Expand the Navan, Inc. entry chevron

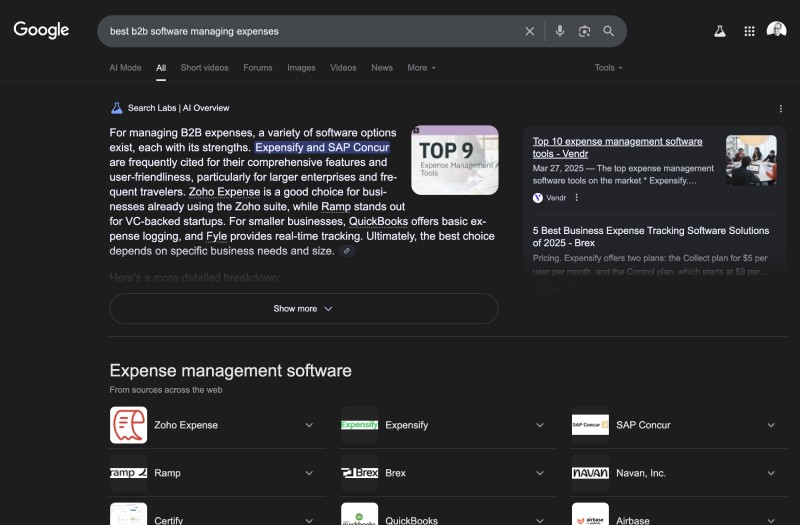[771, 473]
